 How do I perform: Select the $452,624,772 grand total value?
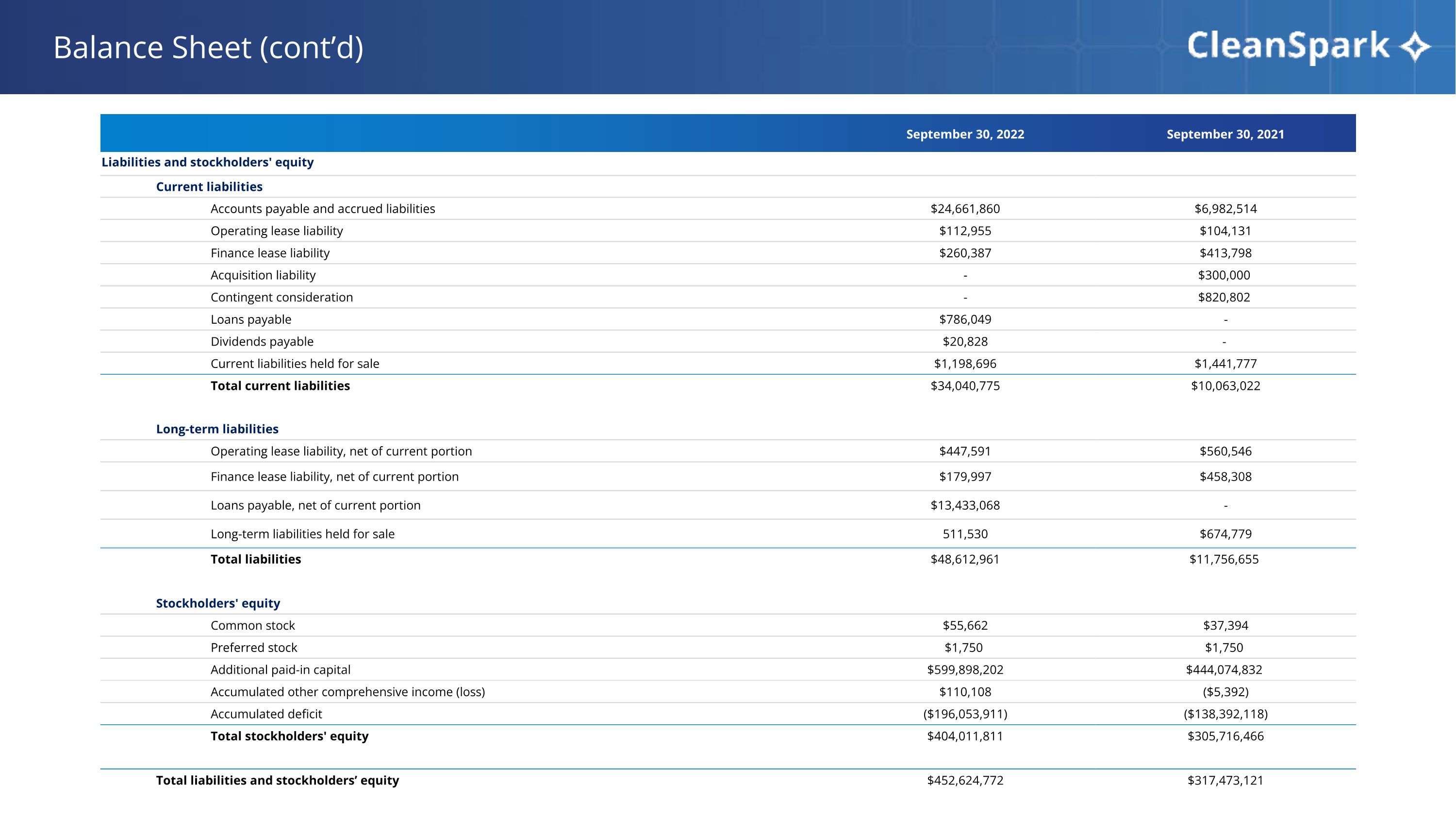click(965, 780)
